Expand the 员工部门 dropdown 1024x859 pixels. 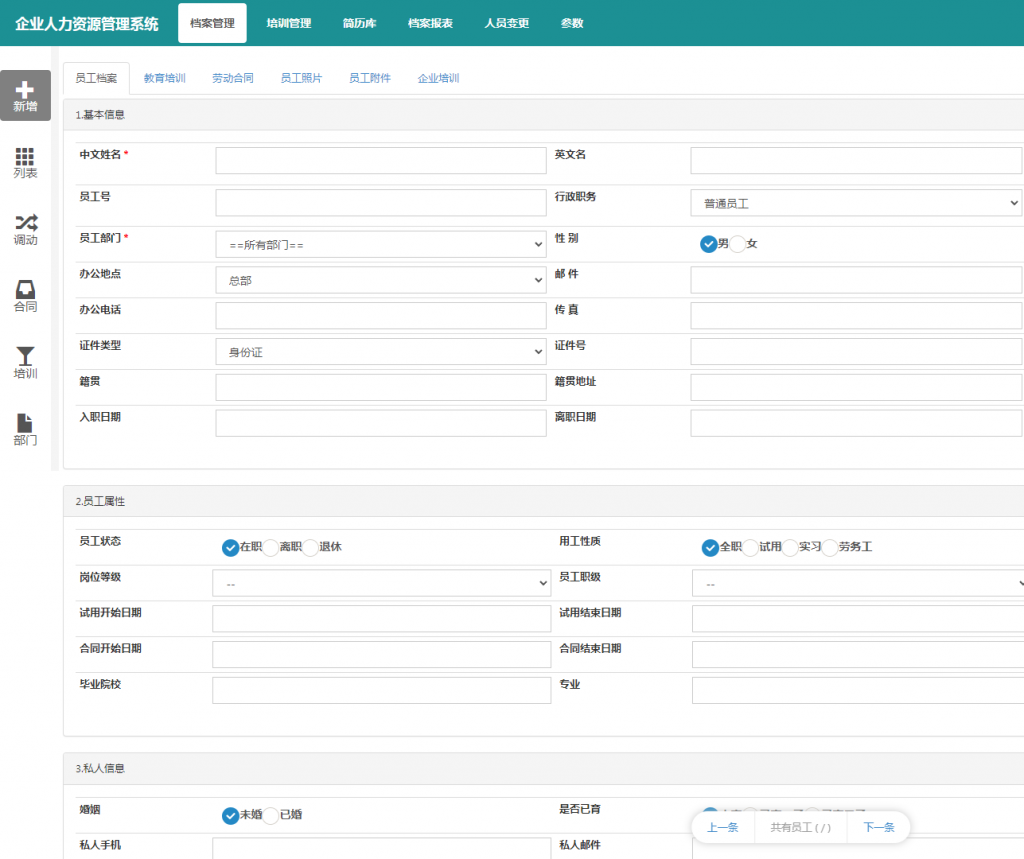click(381, 244)
